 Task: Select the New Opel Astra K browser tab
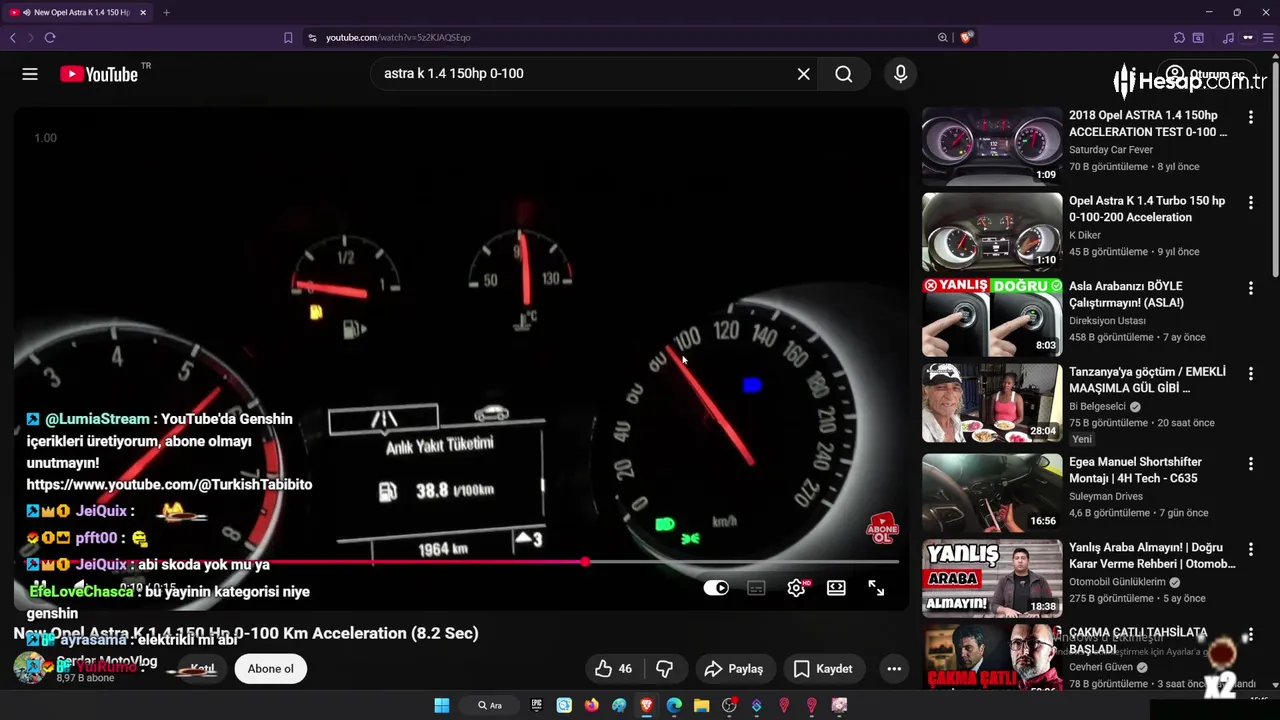coord(75,12)
